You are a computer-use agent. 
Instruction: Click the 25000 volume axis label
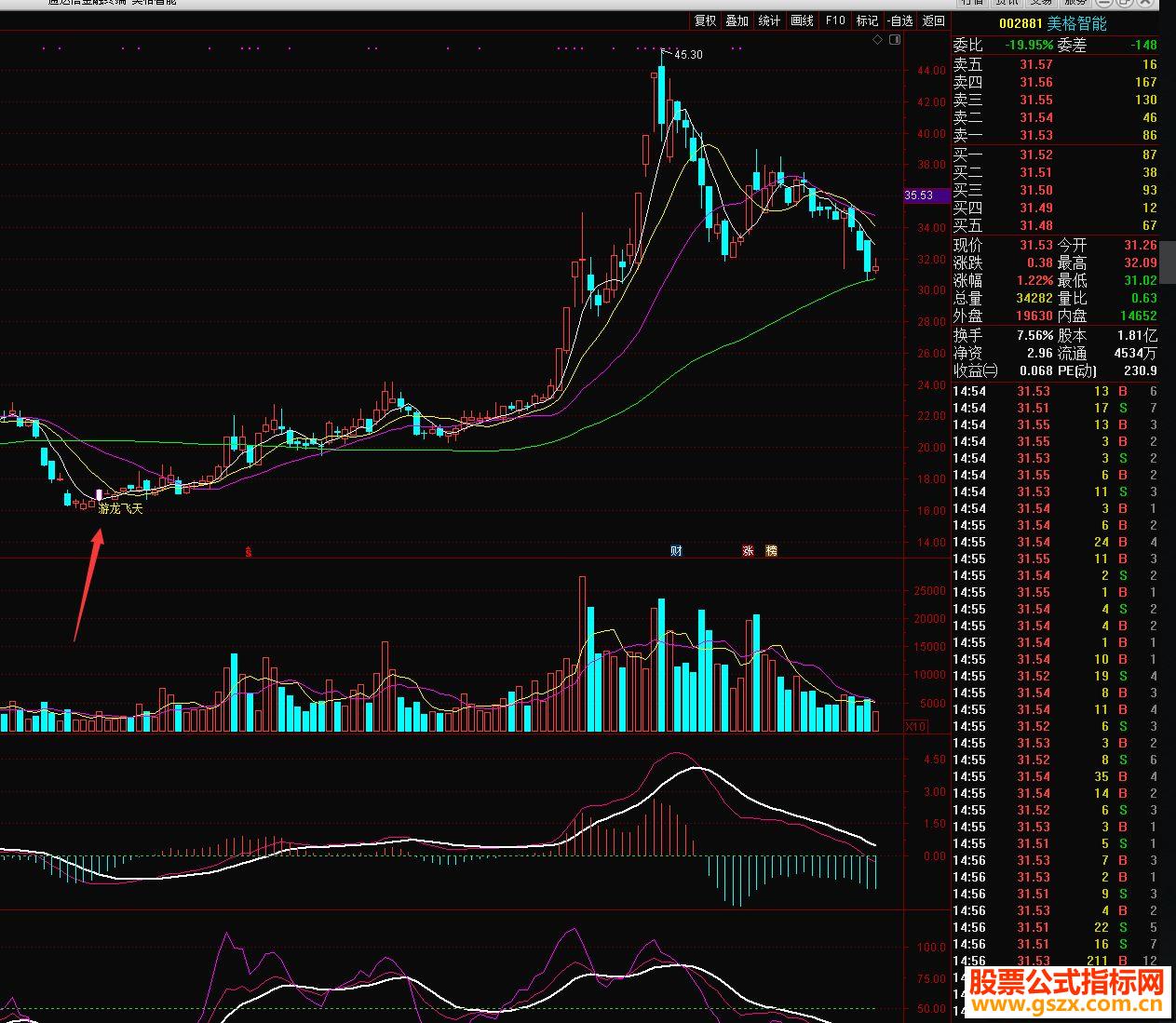coord(929,591)
